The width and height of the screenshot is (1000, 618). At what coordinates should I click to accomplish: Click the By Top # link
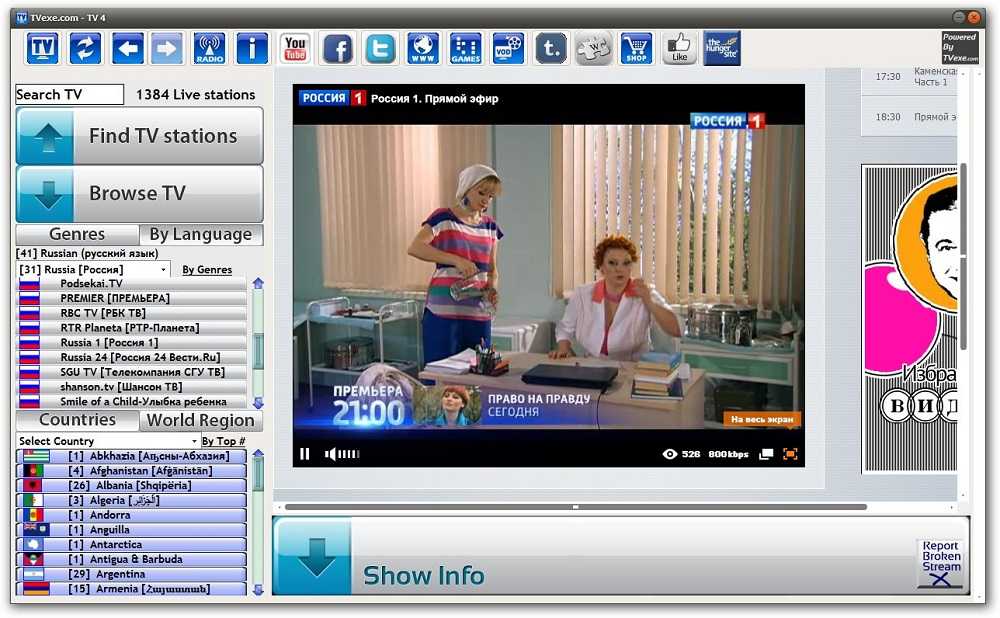point(224,441)
